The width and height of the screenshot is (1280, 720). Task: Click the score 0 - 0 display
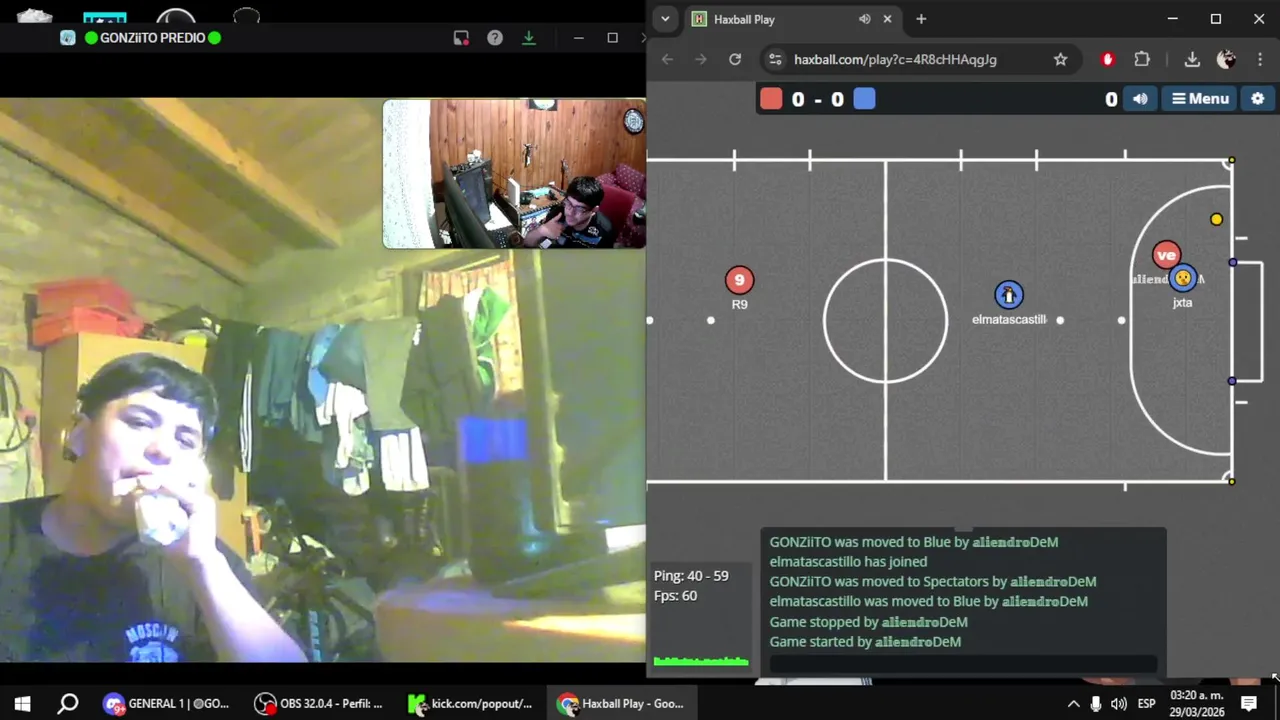818,99
